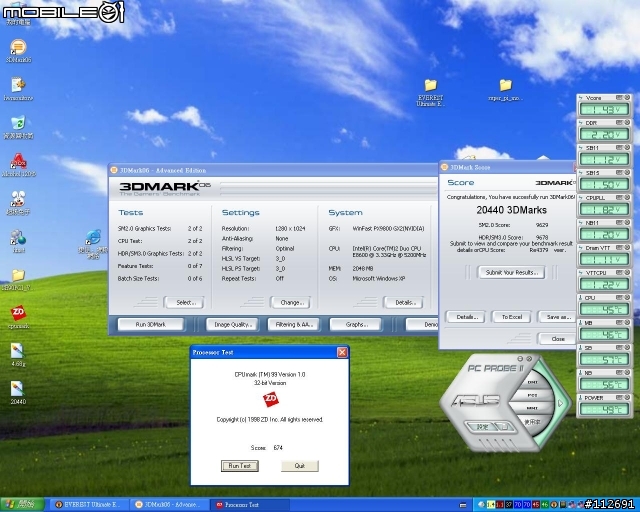Click the 20440 3DMarks score text

(511, 210)
